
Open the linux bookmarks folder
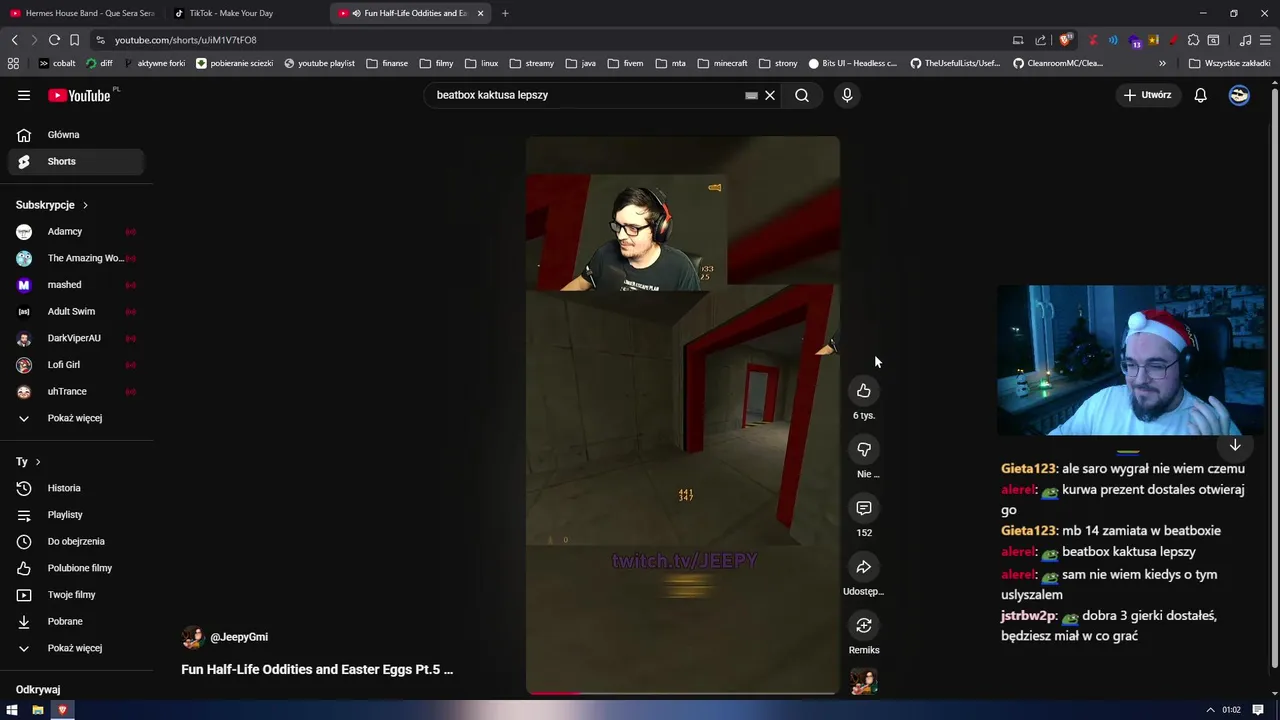[481, 63]
